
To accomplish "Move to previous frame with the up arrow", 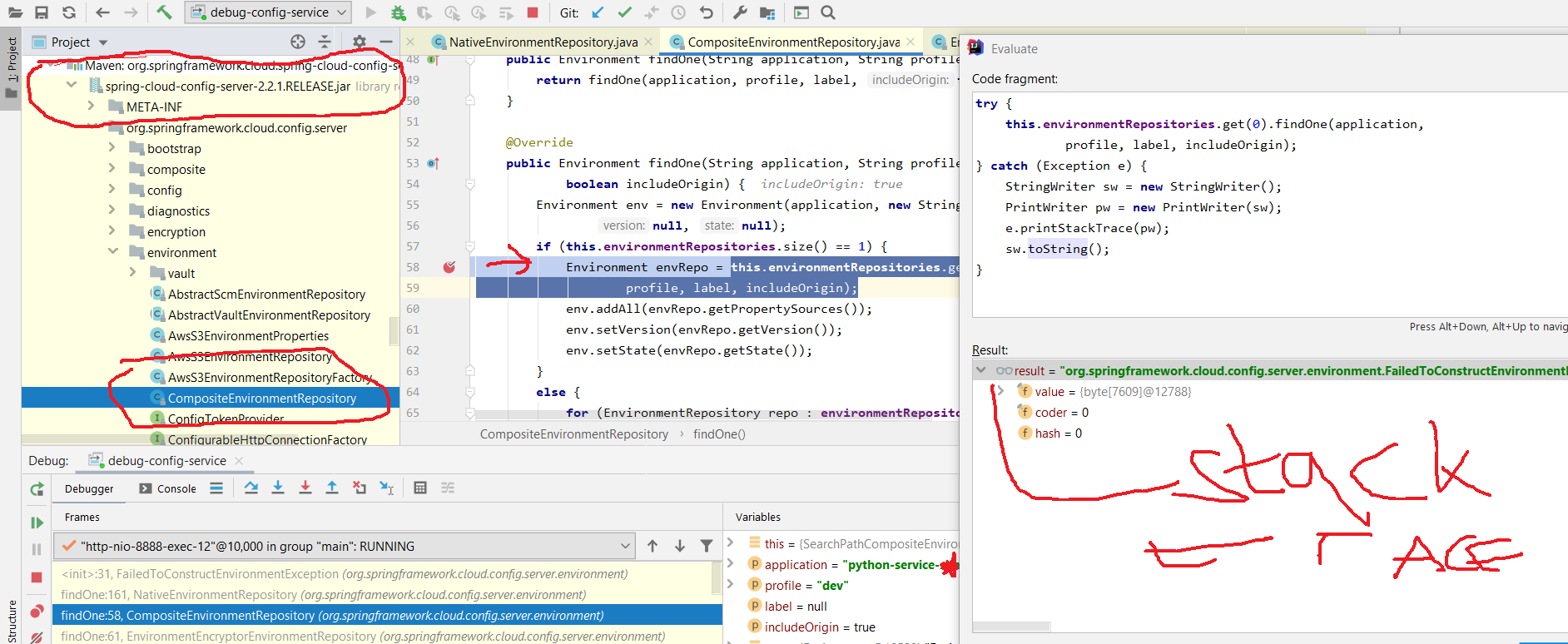I will (653, 546).
